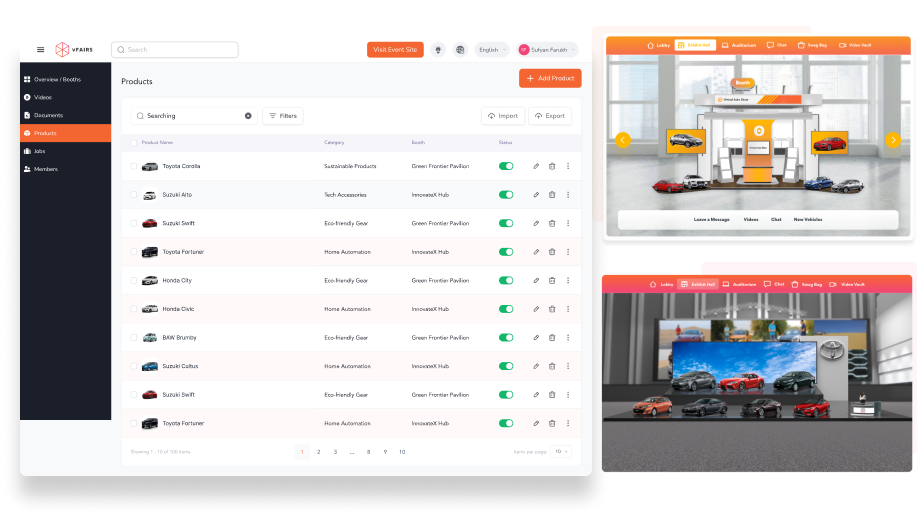This screenshot has width=918, height=516.
Task: Delete the Honda Civic product
Action: tap(552, 309)
